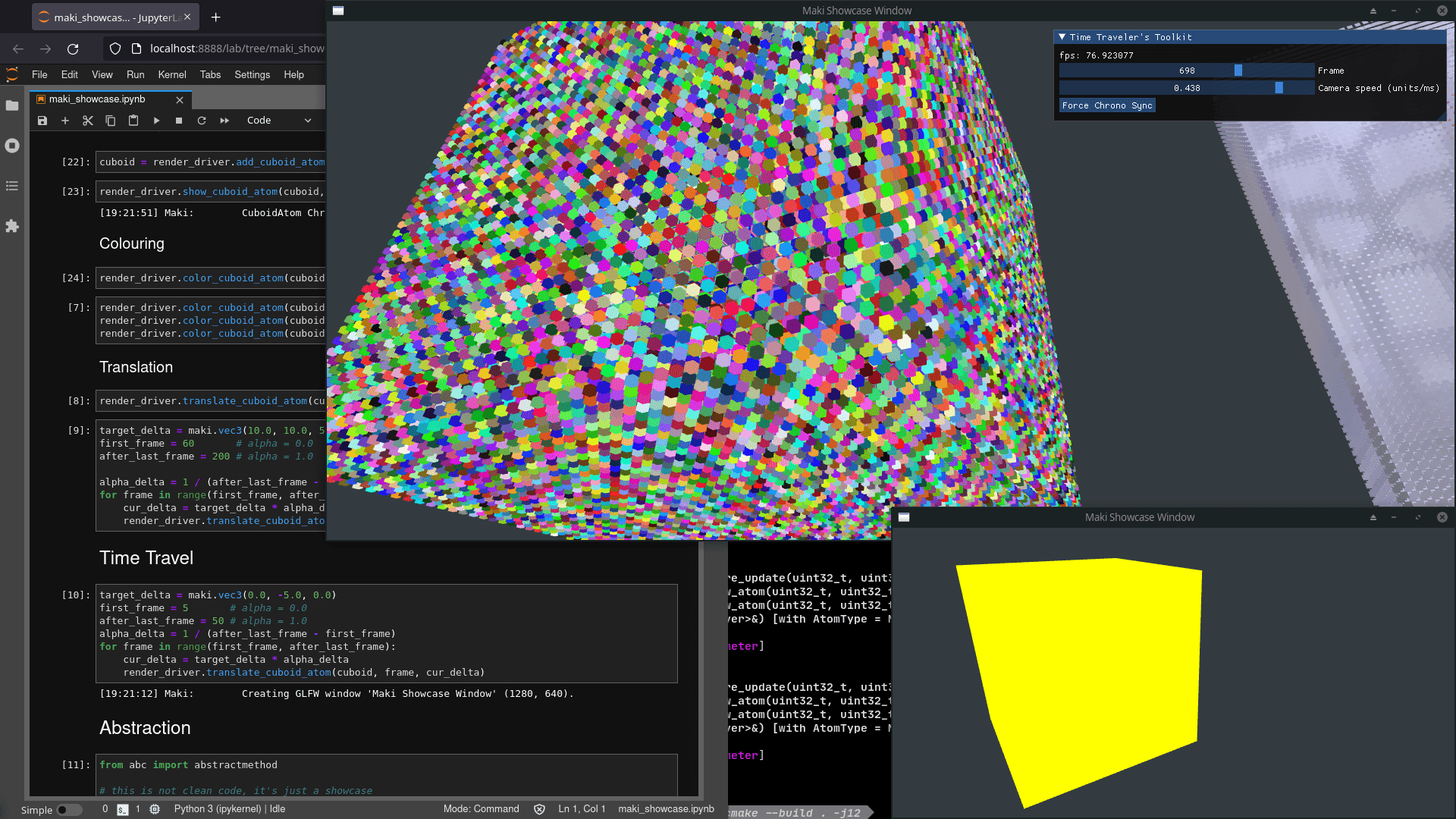The height and width of the screenshot is (819, 1456).
Task: Open the View menu
Action: pyautogui.click(x=102, y=74)
